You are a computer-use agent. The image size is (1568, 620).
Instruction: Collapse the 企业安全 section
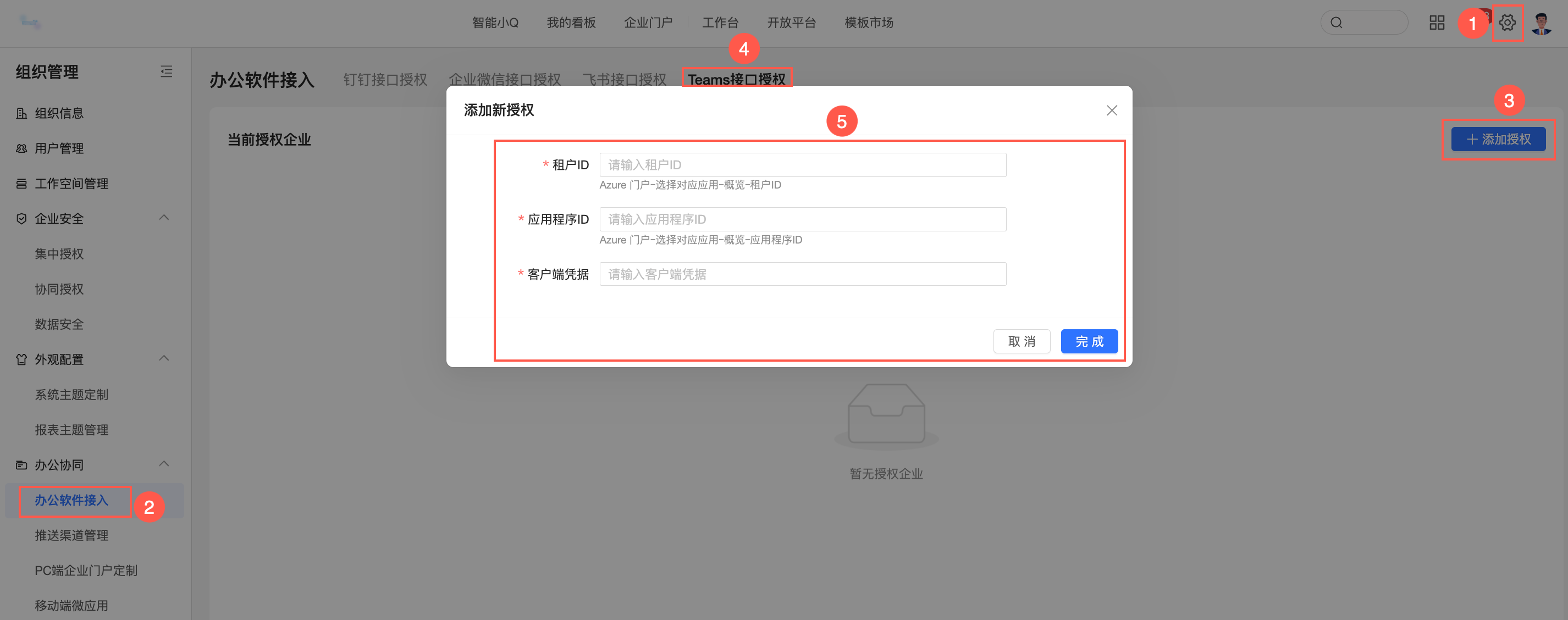(164, 218)
